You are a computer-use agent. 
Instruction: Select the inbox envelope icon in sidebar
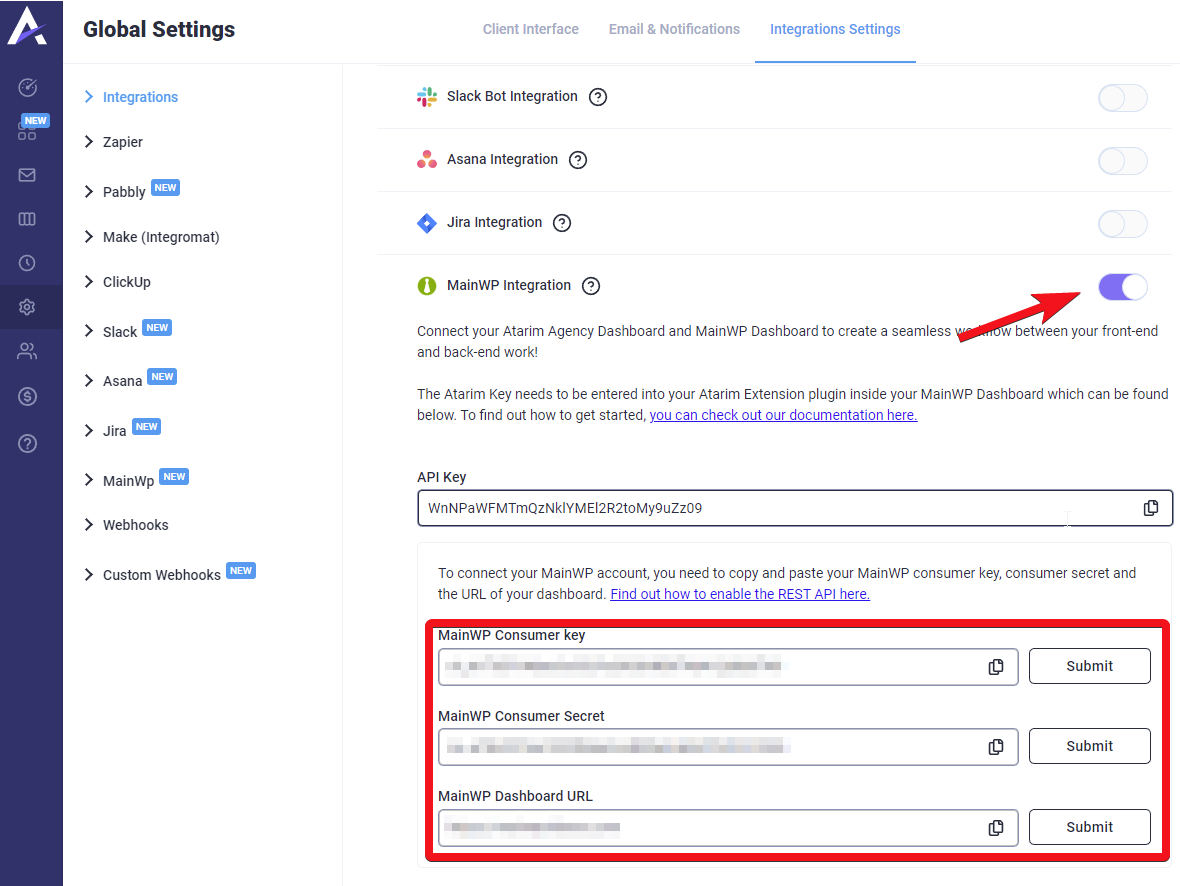pyautogui.click(x=30, y=173)
